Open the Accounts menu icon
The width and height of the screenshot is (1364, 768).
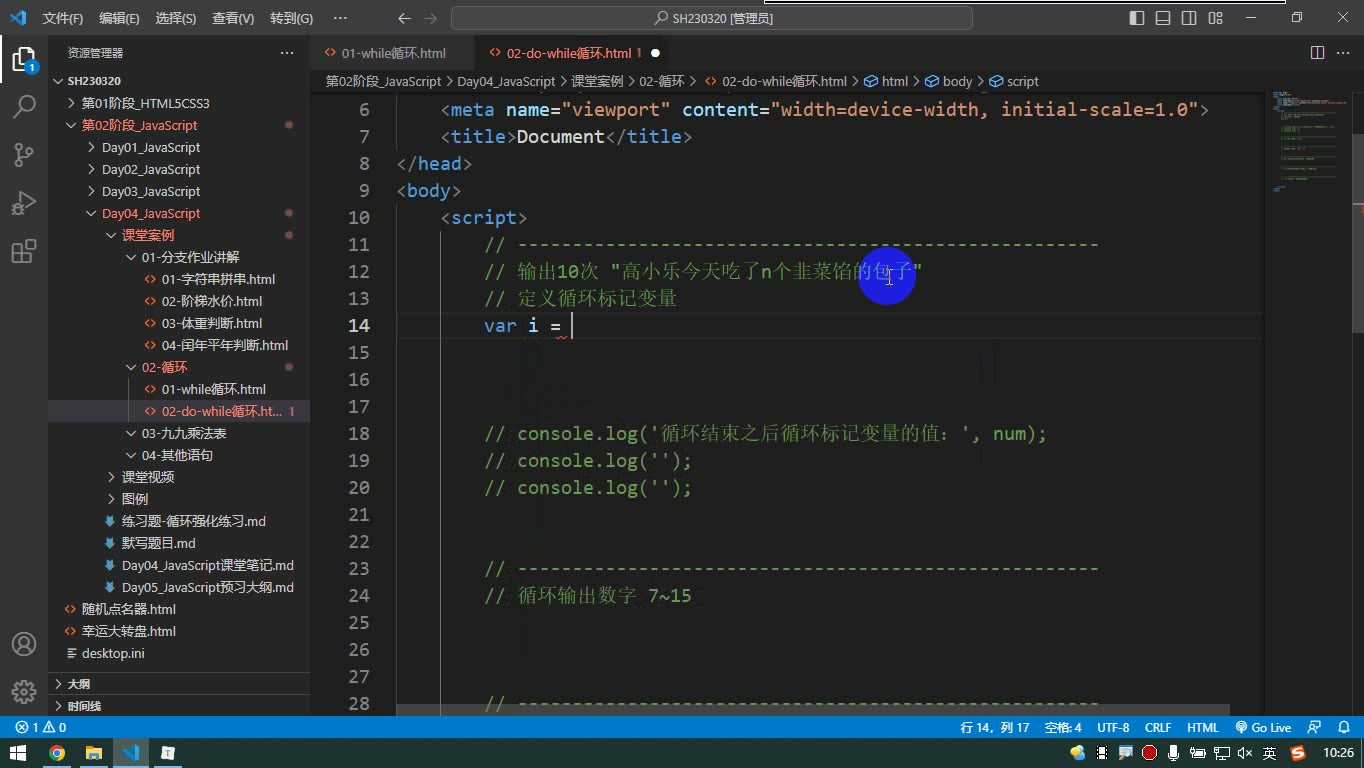pyautogui.click(x=23, y=644)
